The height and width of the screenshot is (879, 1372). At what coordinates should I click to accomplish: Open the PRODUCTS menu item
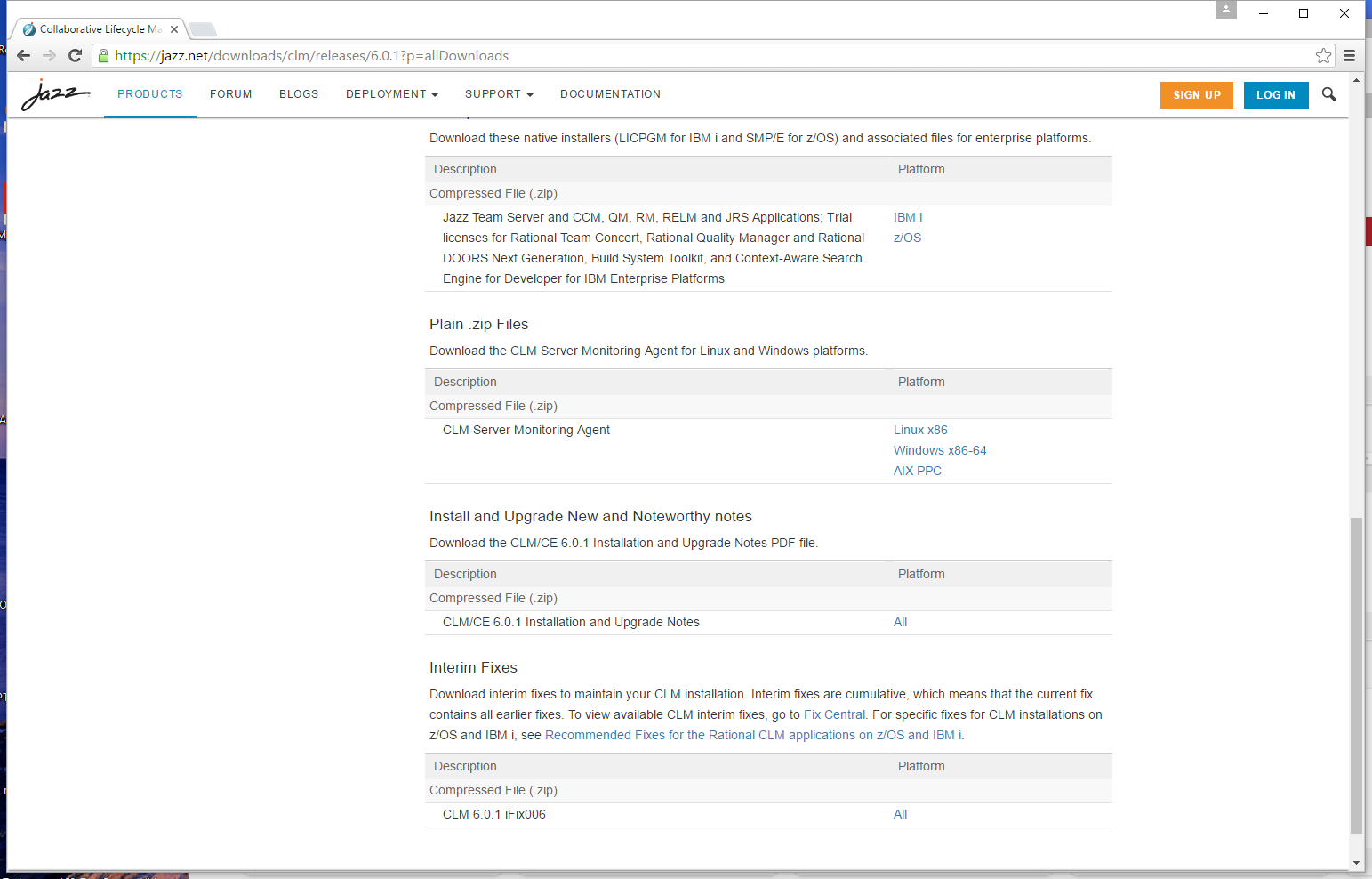150,94
